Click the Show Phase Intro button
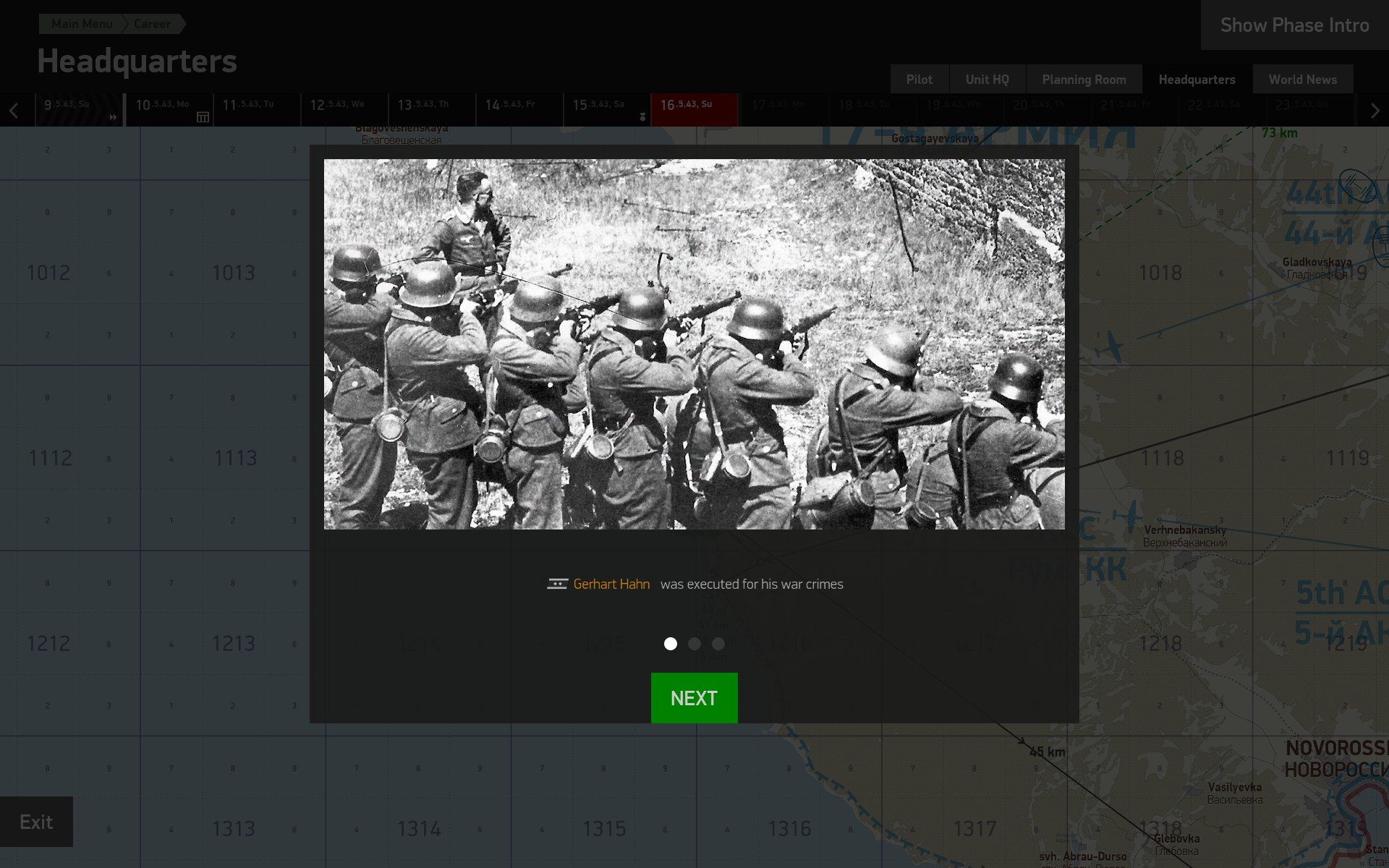The width and height of the screenshot is (1389, 868). click(x=1294, y=25)
